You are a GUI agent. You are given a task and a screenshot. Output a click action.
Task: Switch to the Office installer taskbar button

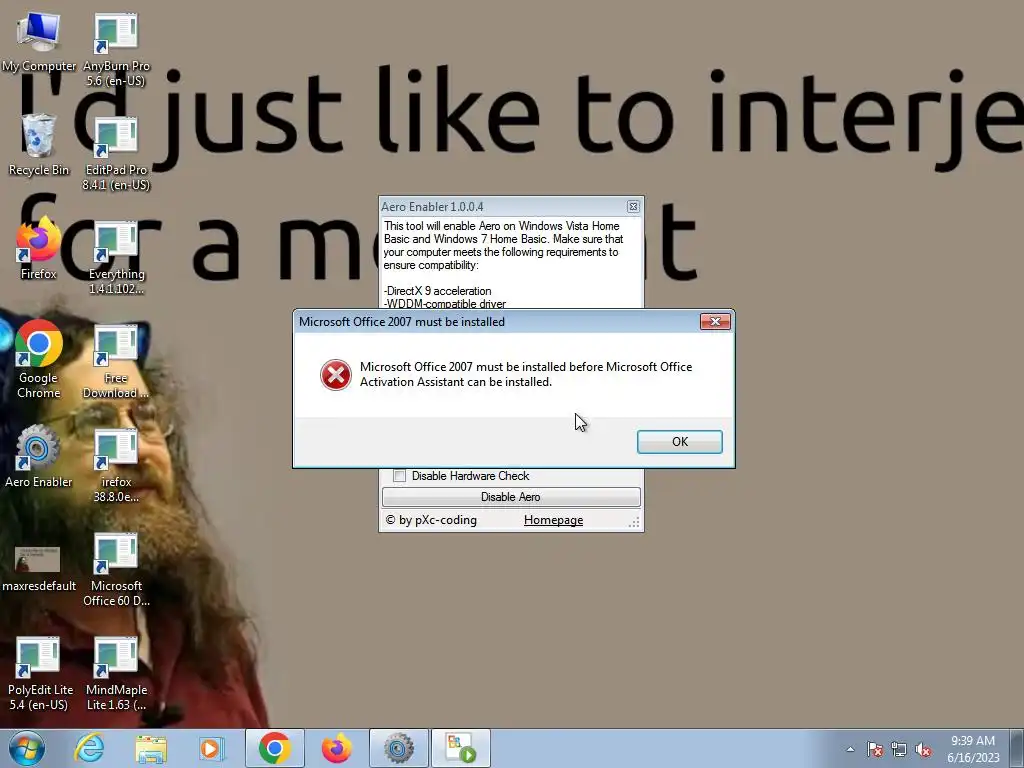coord(460,748)
